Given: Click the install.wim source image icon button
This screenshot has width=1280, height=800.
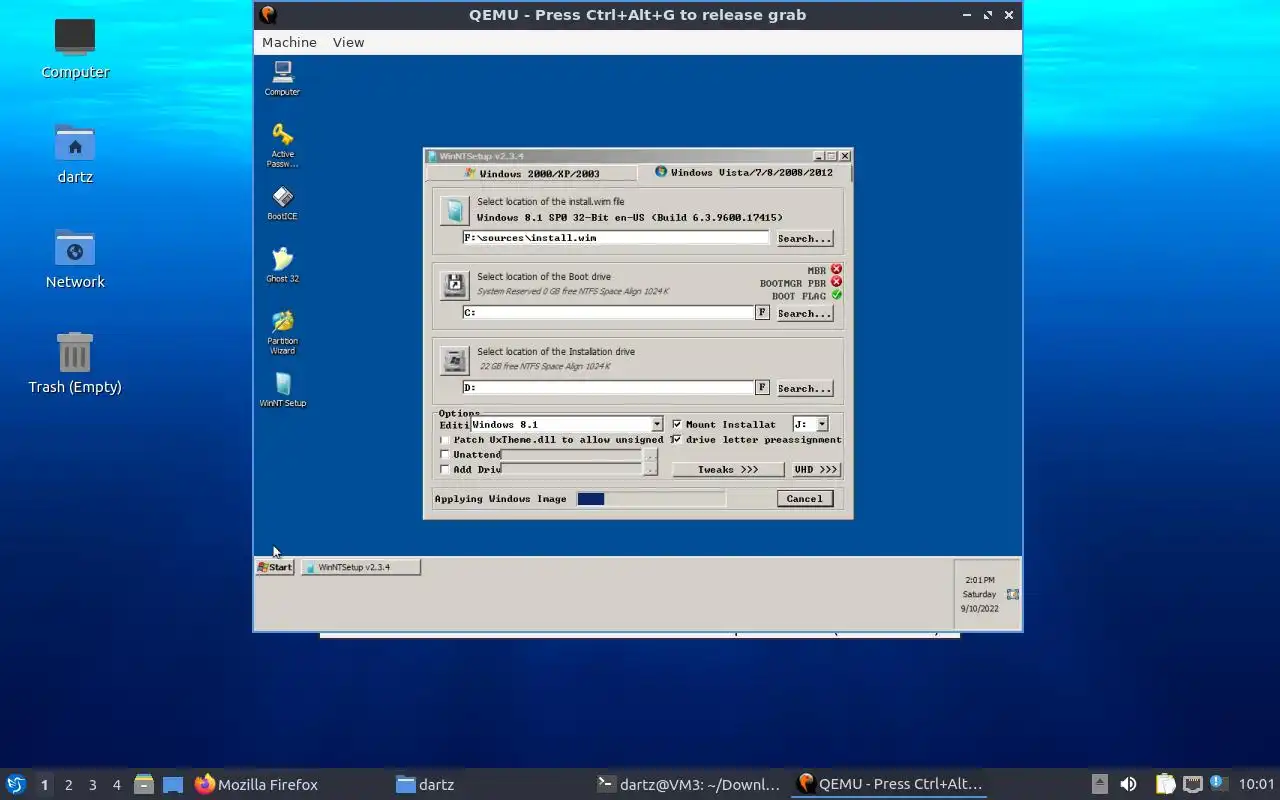Looking at the screenshot, I should [x=455, y=210].
